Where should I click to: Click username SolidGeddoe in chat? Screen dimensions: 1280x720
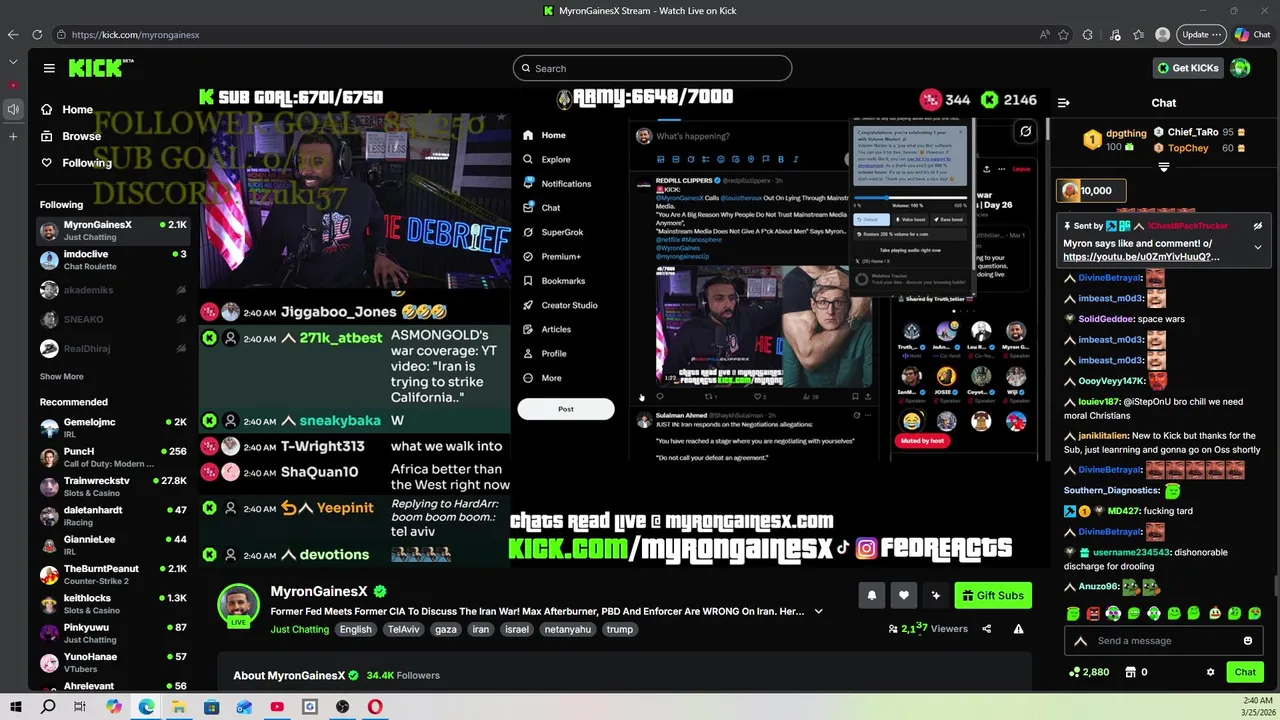click(1105, 319)
